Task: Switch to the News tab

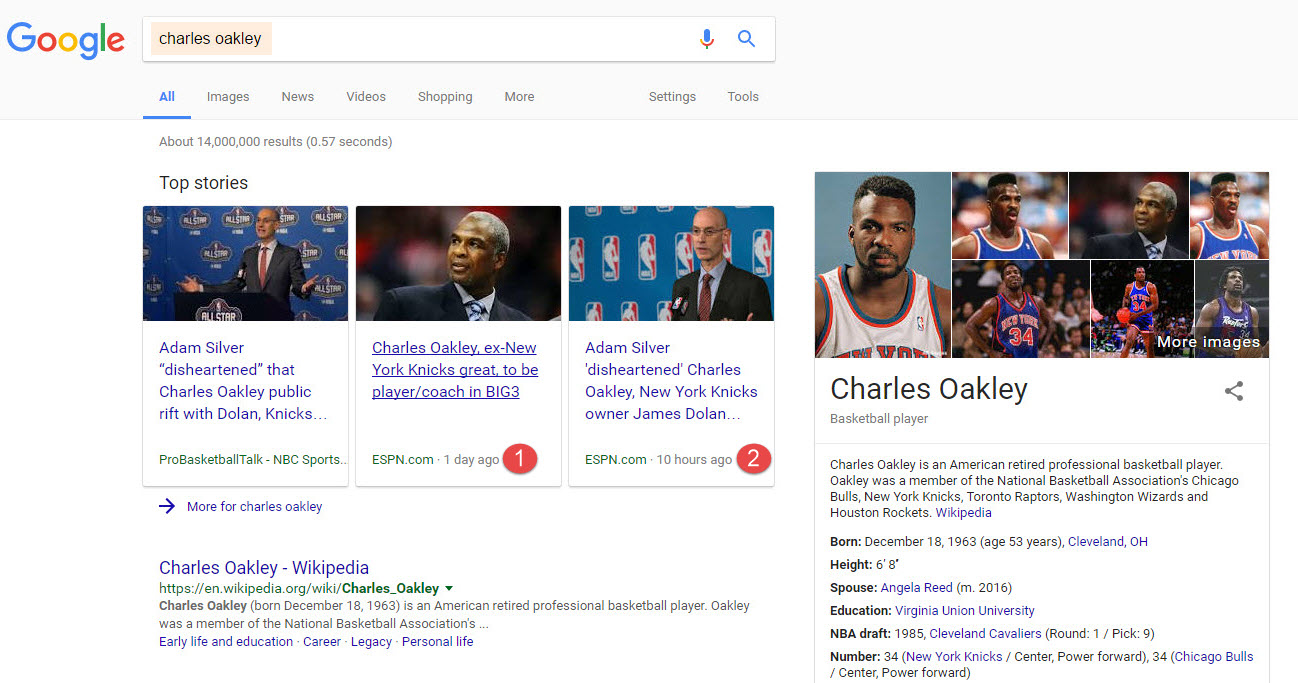Action: click(298, 97)
